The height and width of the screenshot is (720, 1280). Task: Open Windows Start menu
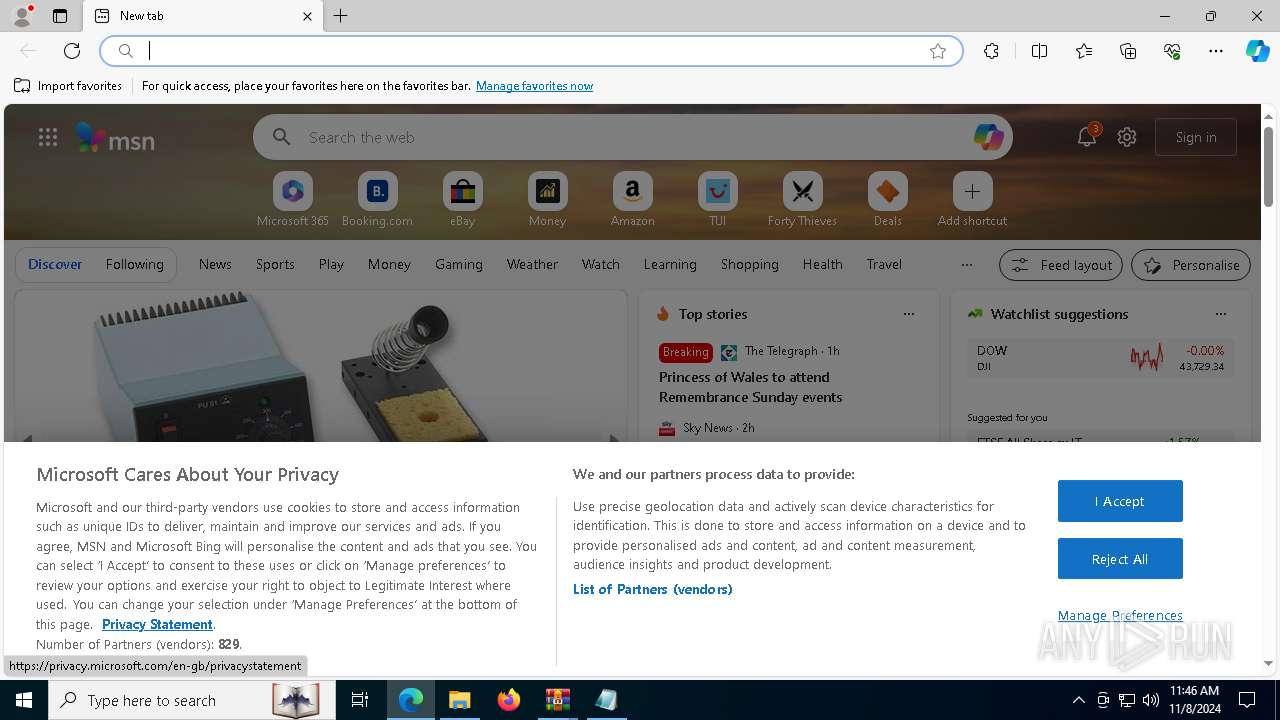(x=24, y=700)
